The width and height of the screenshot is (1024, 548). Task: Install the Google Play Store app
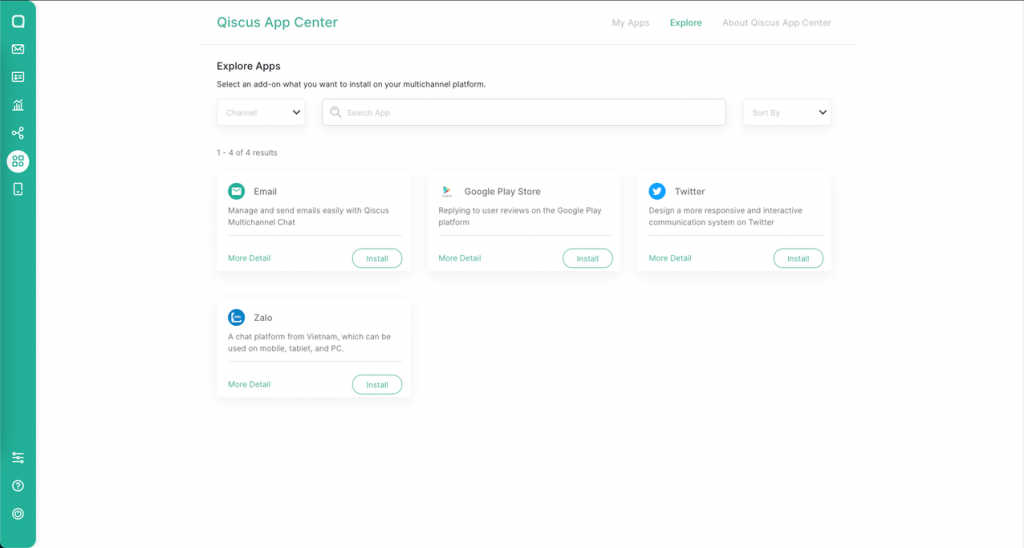(588, 259)
